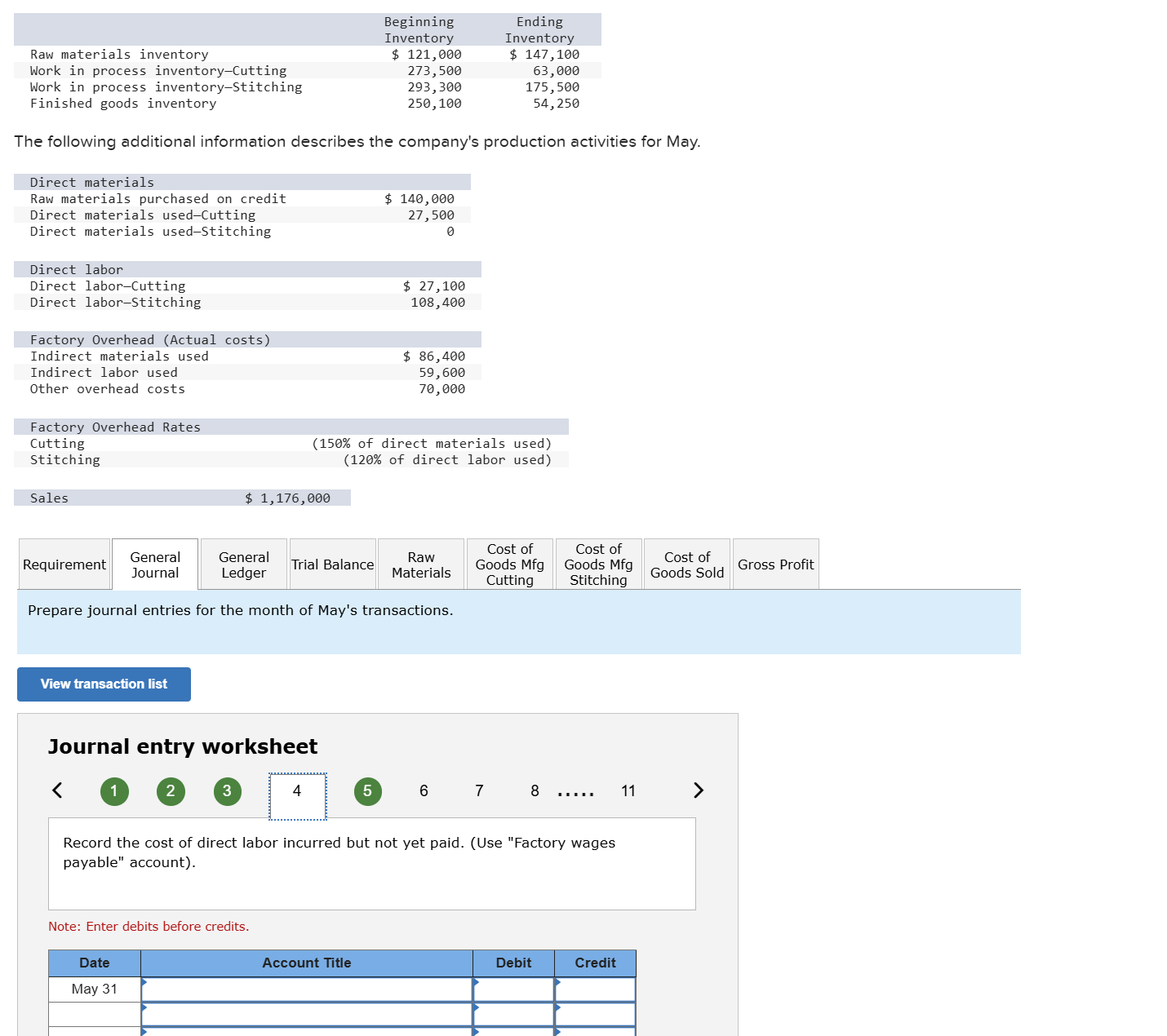Image resolution: width=1167 pixels, height=1036 pixels.
Task: Select journal entry step 1
Action: coord(114,790)
